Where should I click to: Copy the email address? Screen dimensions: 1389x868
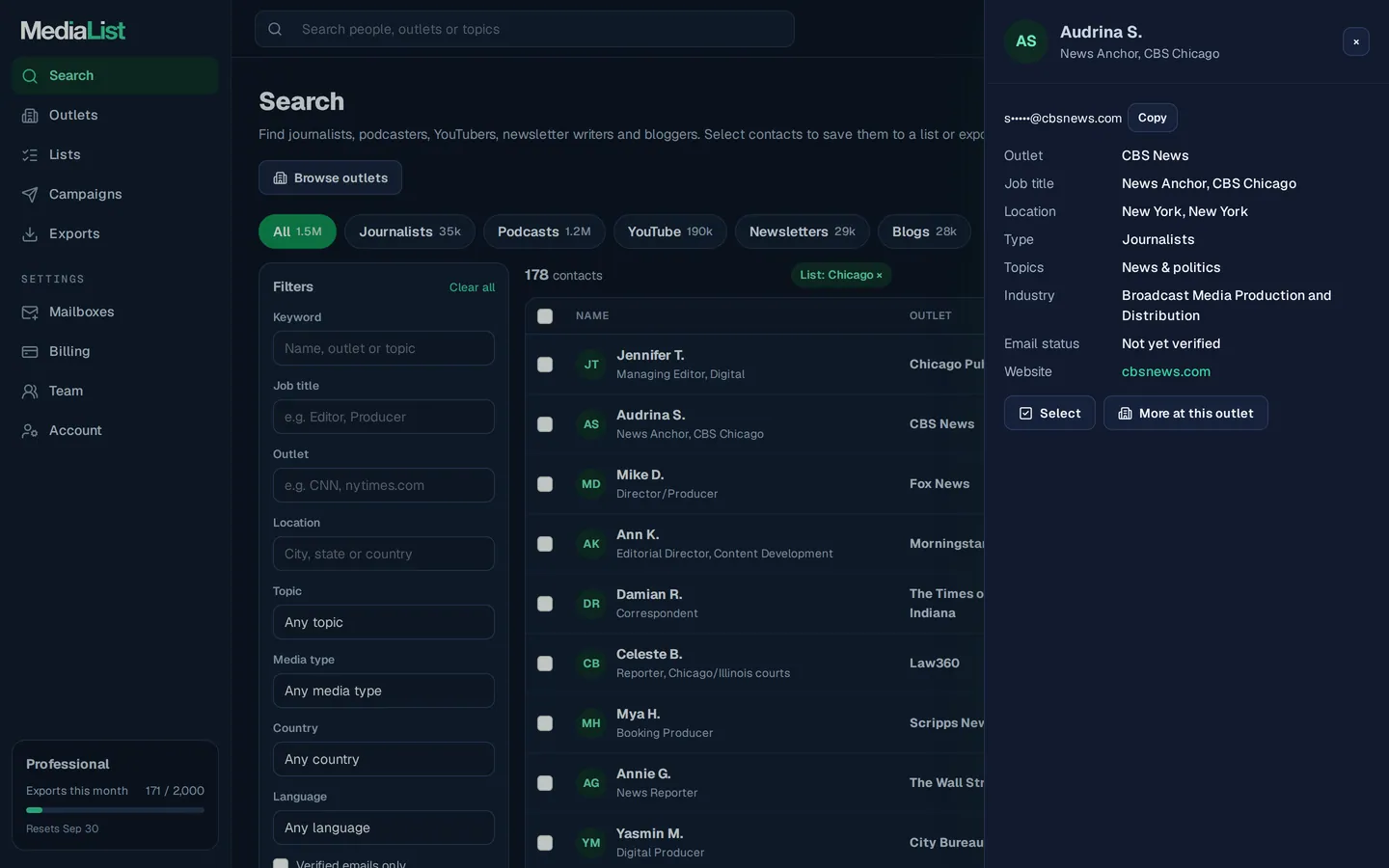pyautogui.click(x=1153, y=118)
